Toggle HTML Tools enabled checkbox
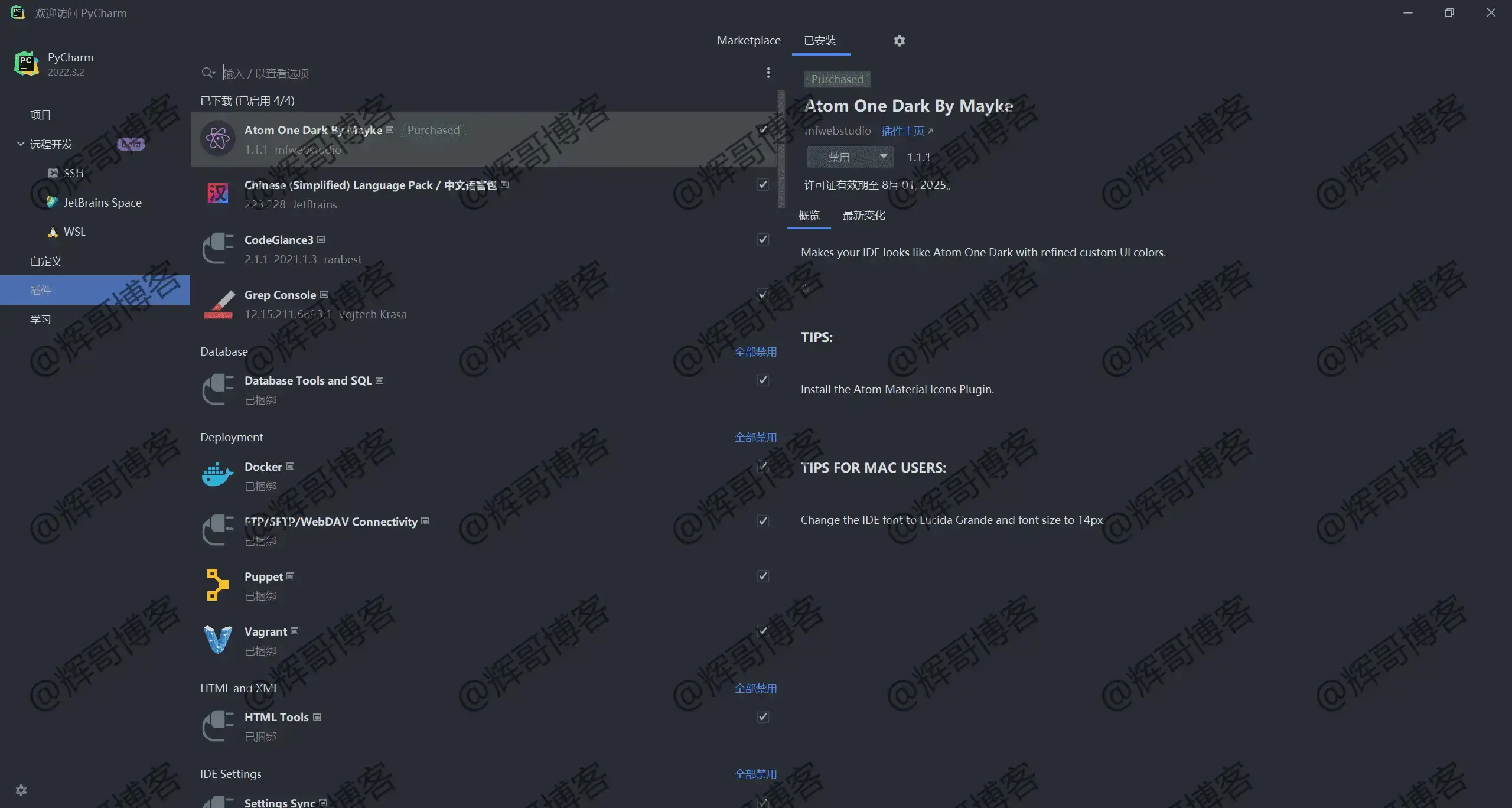 762,716
